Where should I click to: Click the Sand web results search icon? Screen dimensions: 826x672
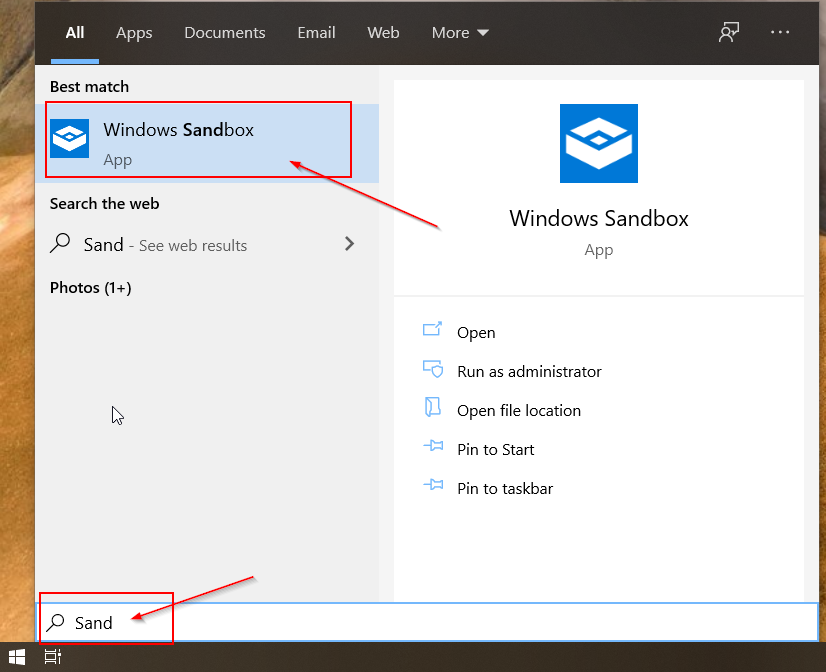(x=60, y=243)
